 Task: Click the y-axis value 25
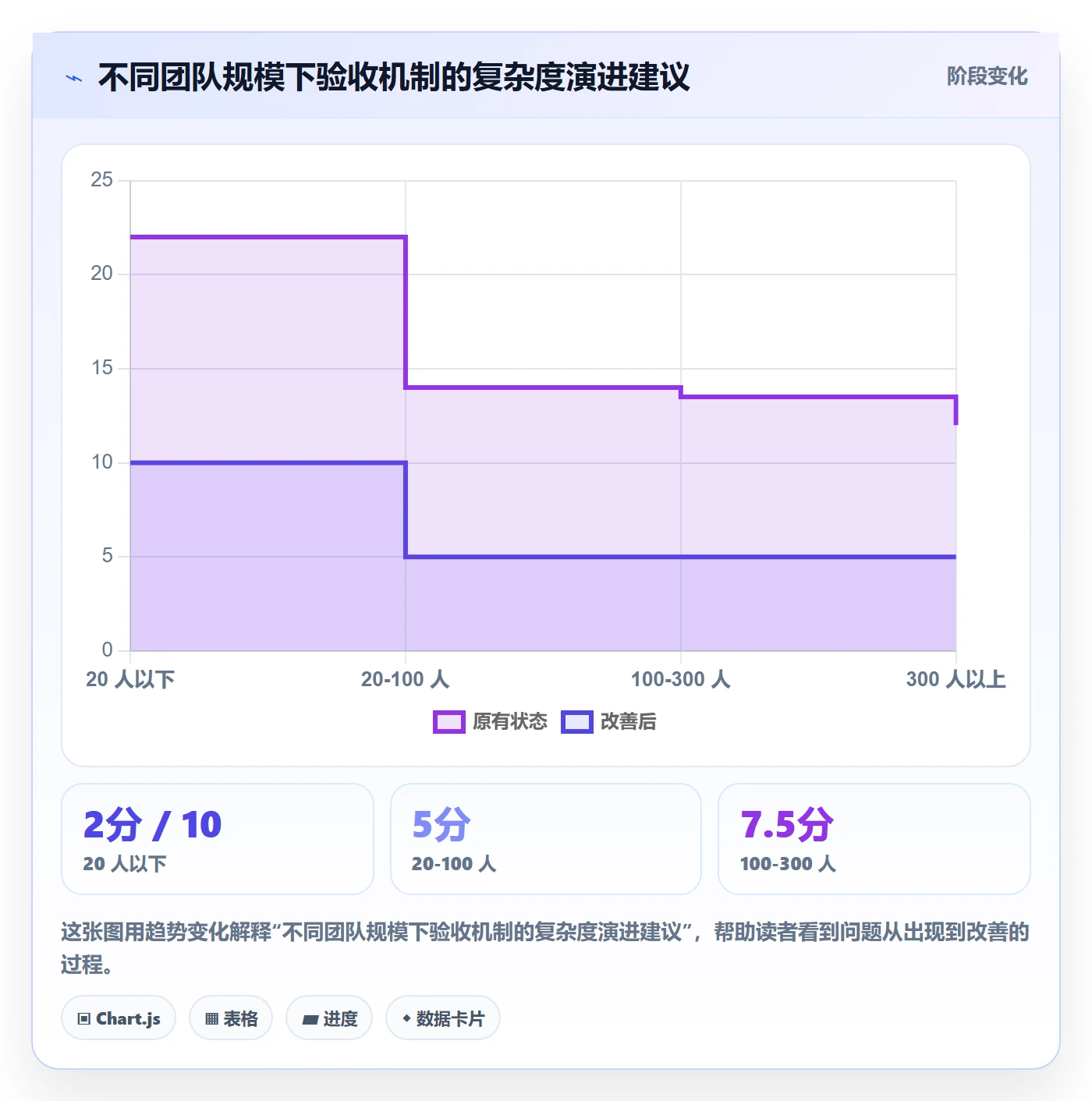[101, 180]
